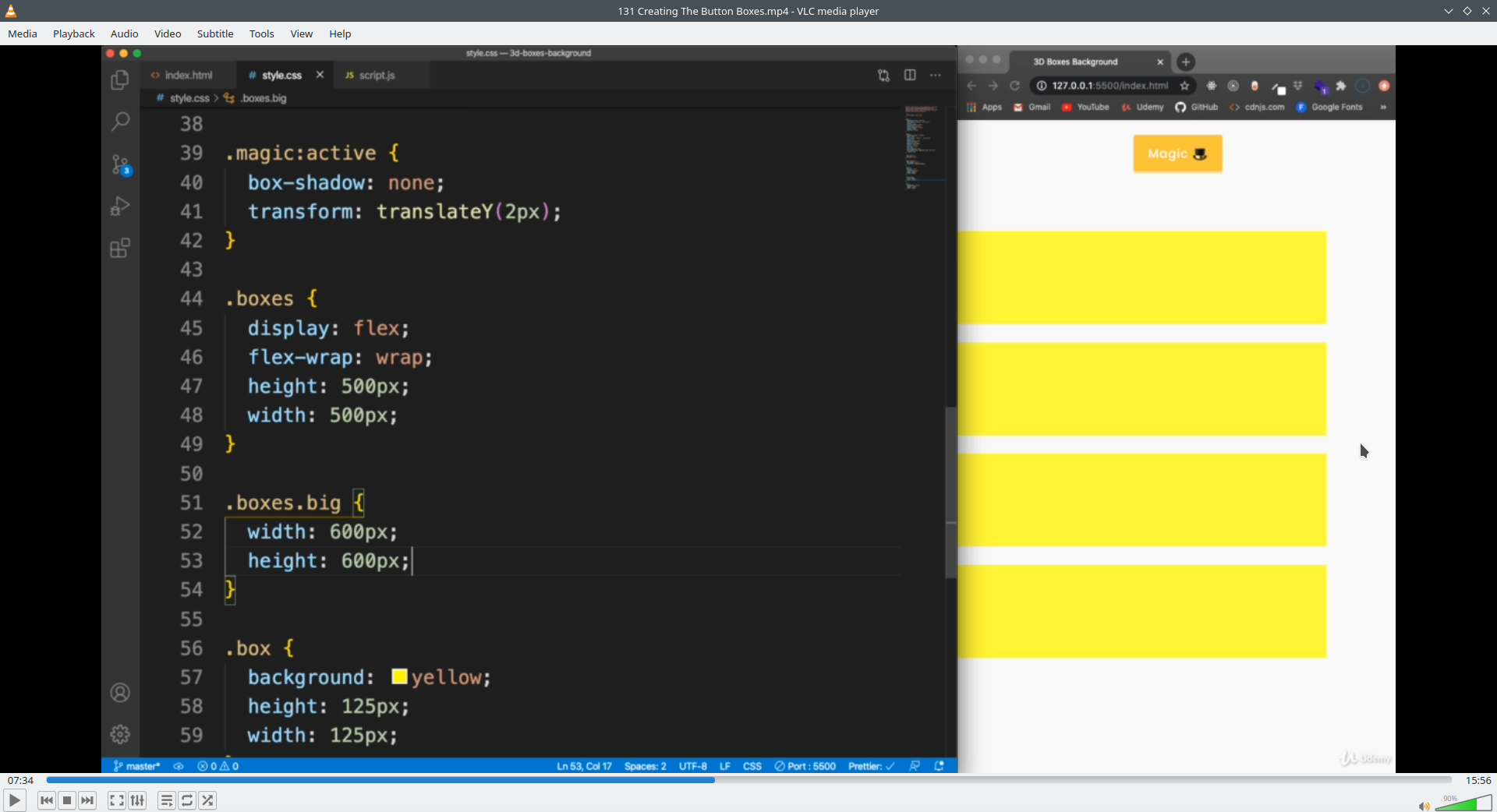Image resolution: width=1497 pixels, height=812 pixels.
Task: Open the Tools menu
Action: click(x=262, y=34)
